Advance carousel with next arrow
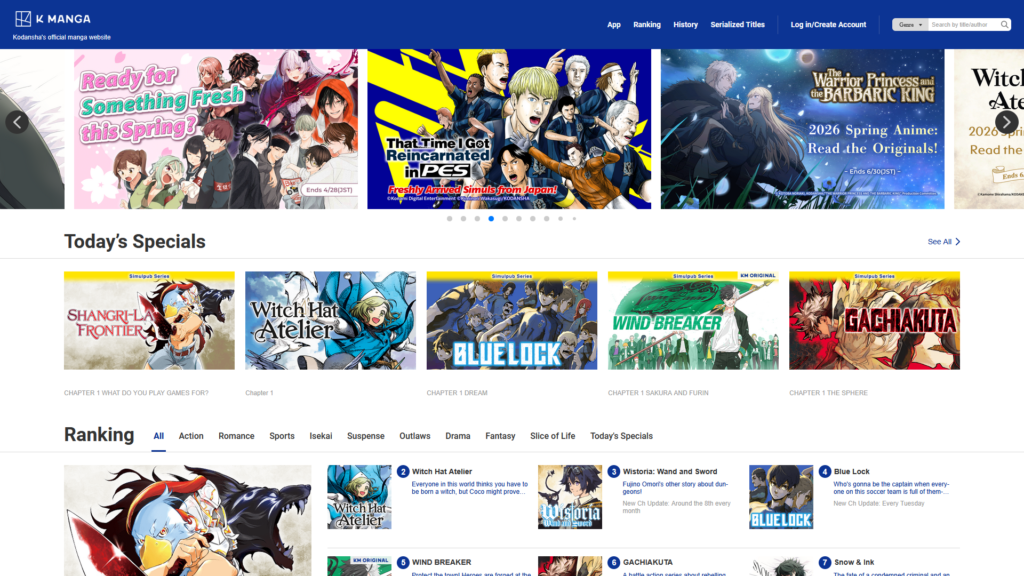Image resolution: width=1024 pixels, height=576 pixels. pyautogui.click(x=1006, y=122)
